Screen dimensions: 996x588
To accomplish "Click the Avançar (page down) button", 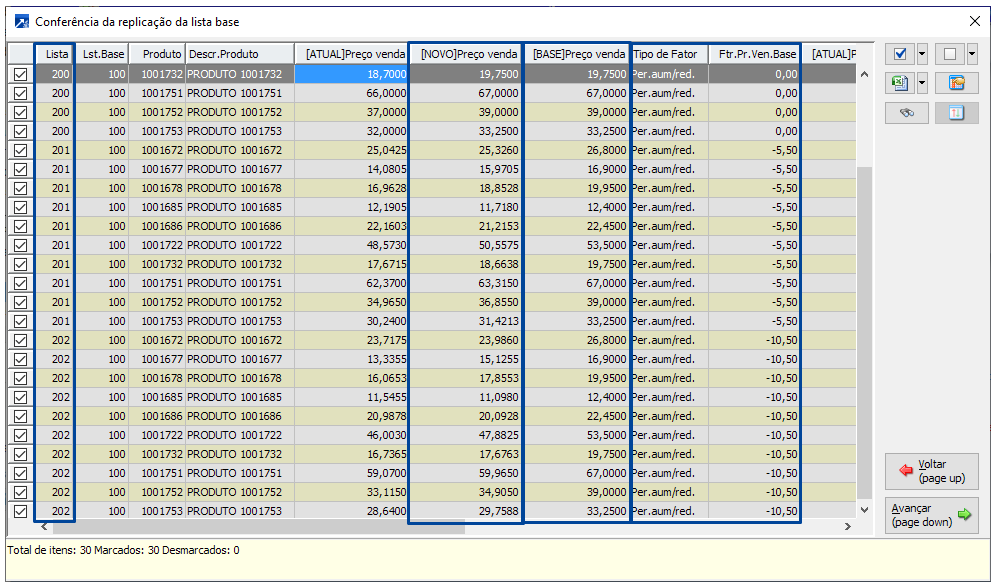I will tap(931, 515).
